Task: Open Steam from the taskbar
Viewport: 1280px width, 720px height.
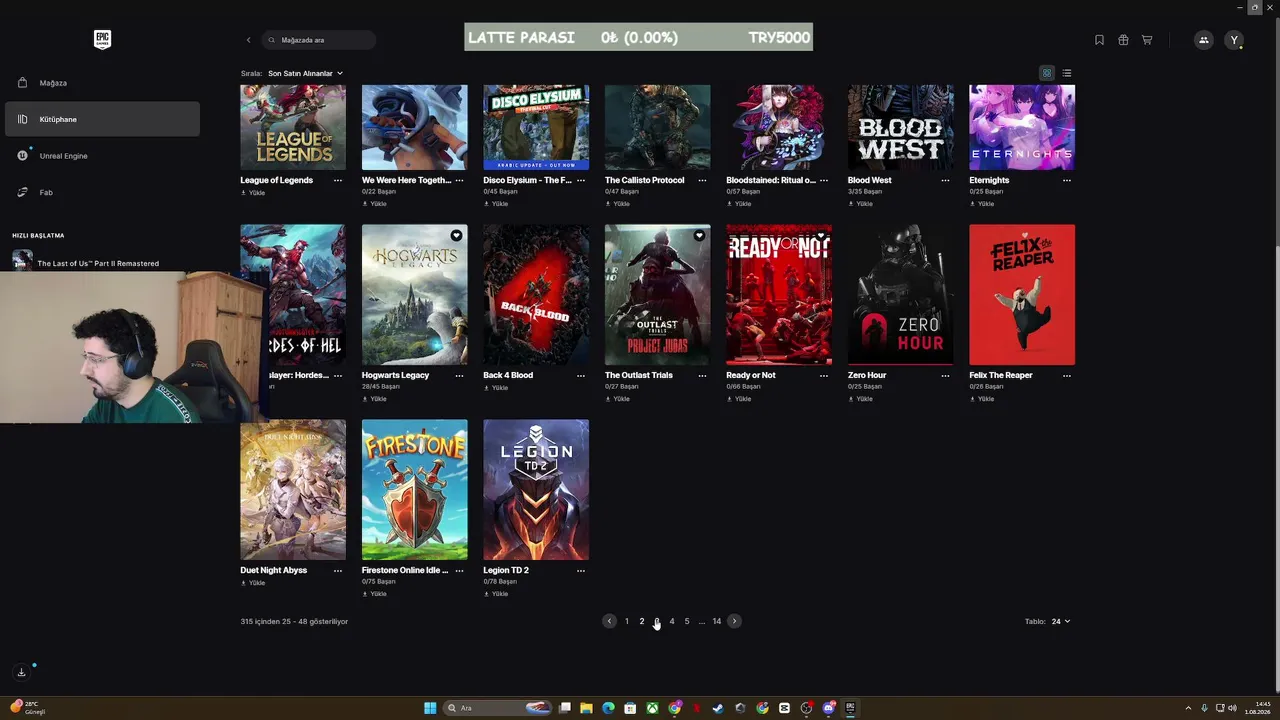Action: point(718,708)
